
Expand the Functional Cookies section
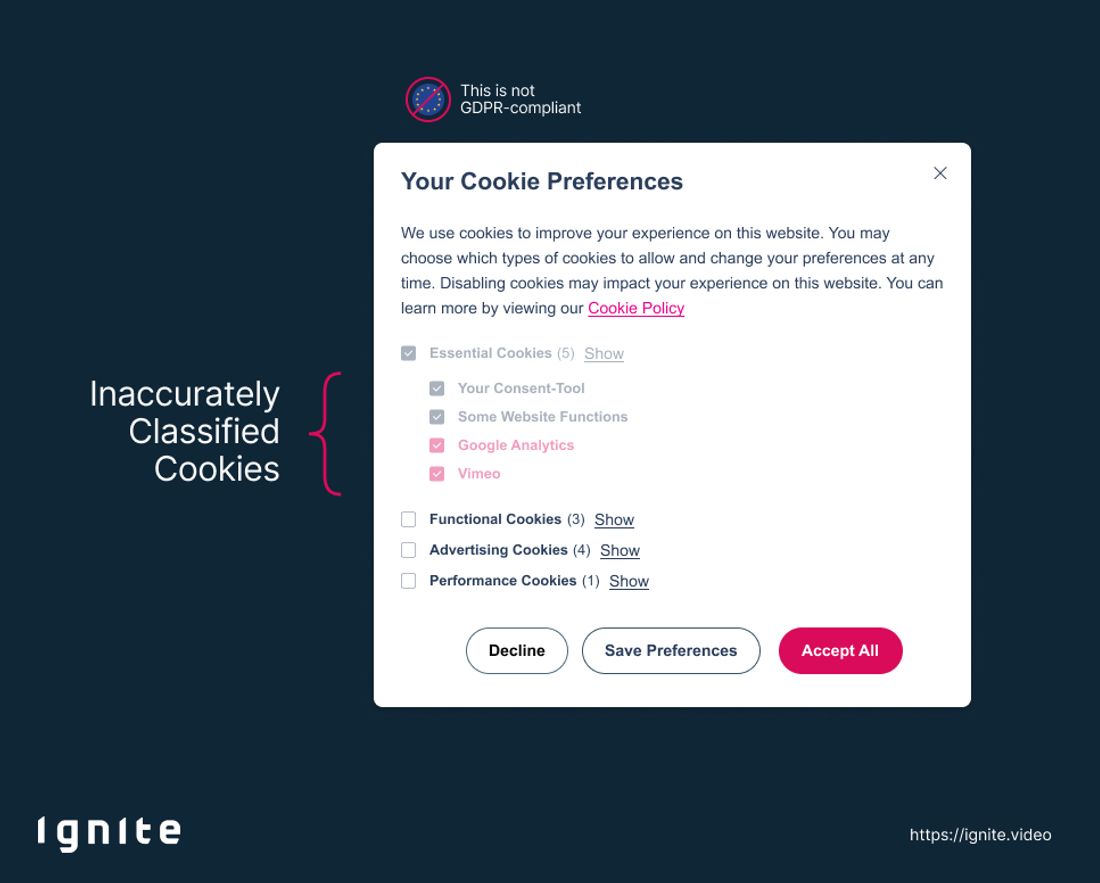[614, 519]
